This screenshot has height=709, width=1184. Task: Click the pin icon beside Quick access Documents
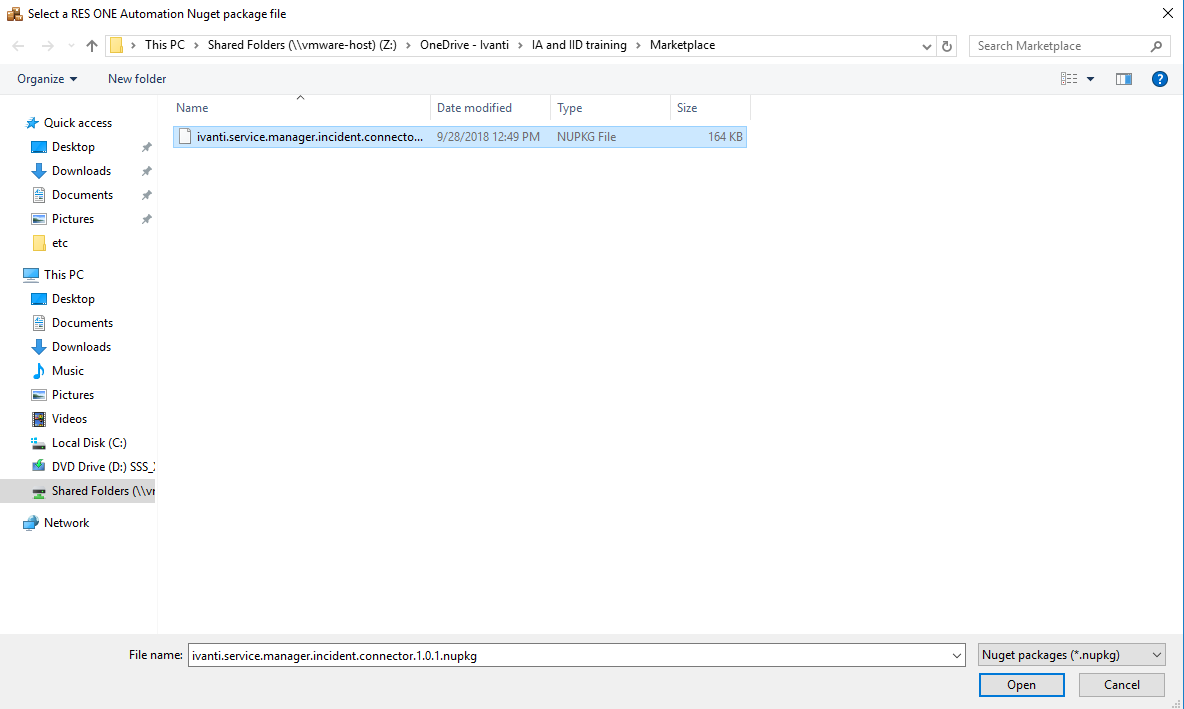pyautogui.click(x=146, y=196)
